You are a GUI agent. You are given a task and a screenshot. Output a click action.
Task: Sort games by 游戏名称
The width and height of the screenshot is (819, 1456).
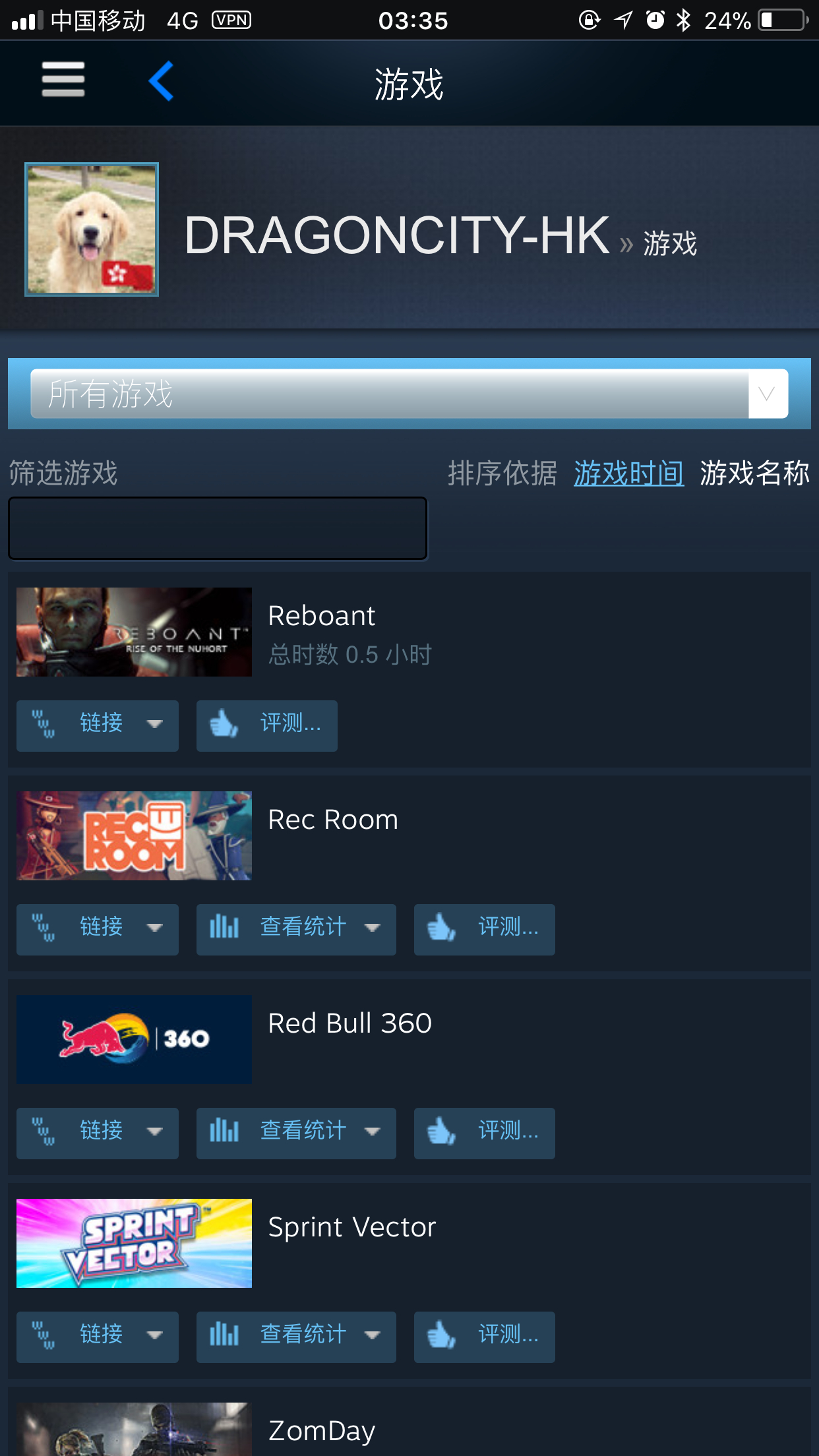754,473
